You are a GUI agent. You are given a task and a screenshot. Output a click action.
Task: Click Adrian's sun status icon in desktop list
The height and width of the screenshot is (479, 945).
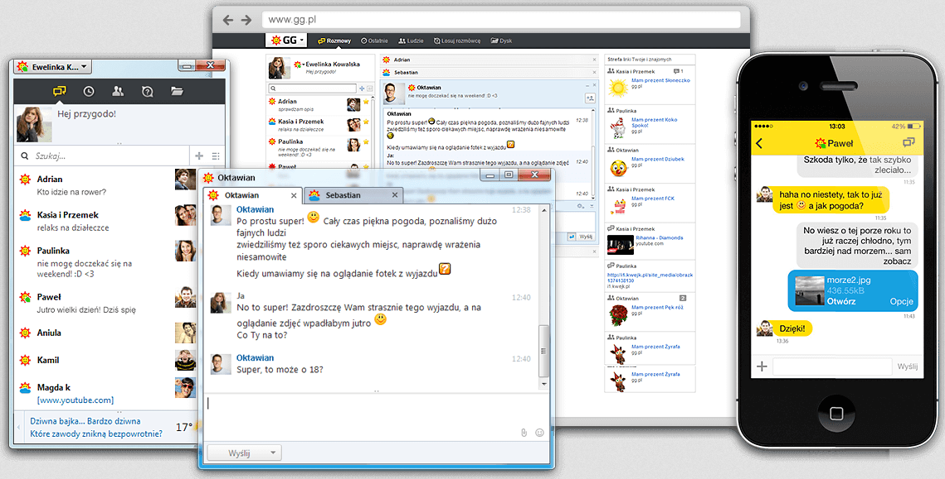25,179
